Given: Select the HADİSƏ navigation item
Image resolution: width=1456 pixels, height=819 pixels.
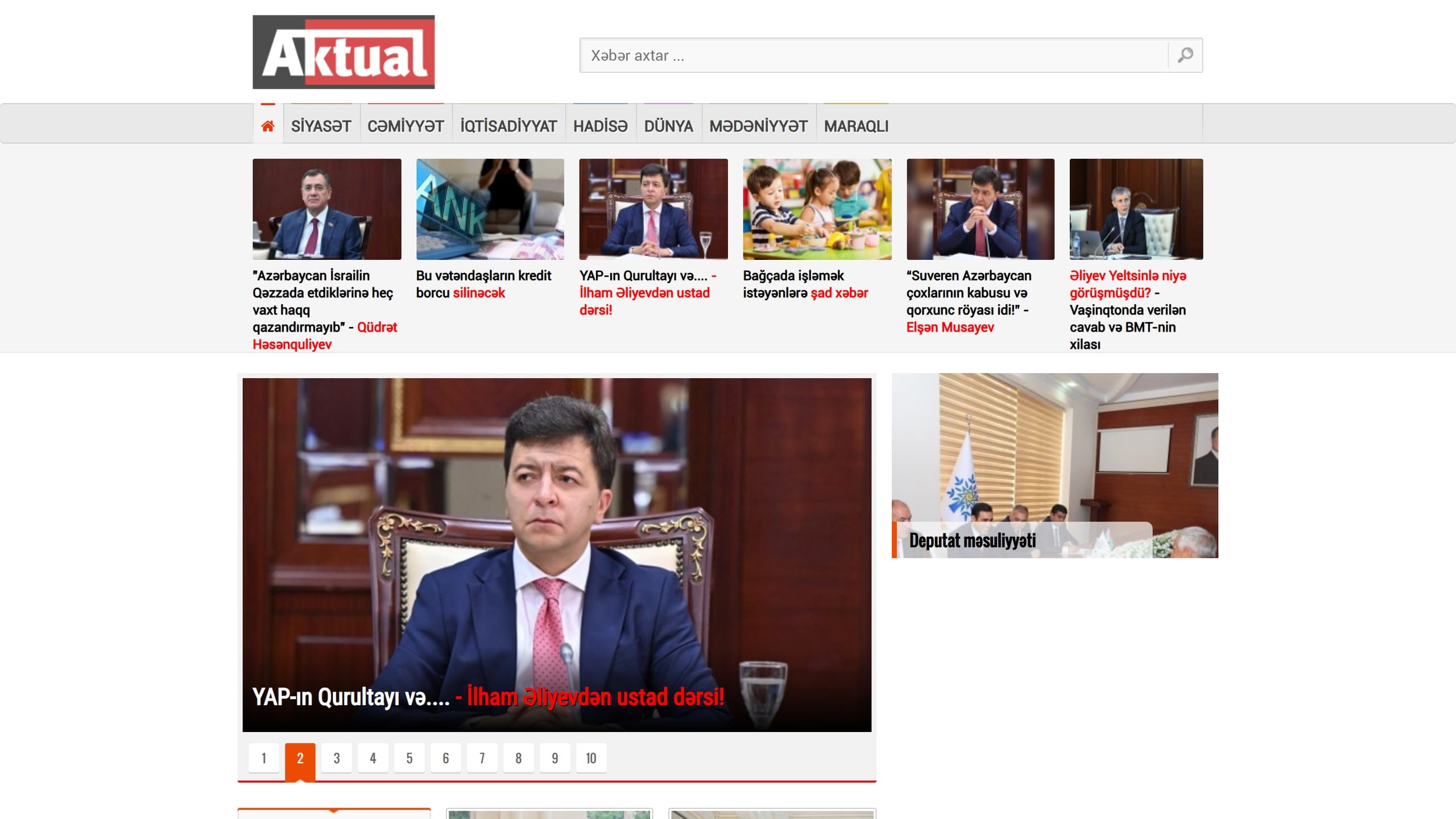Looking at the screenshot, I should (601, 126).
